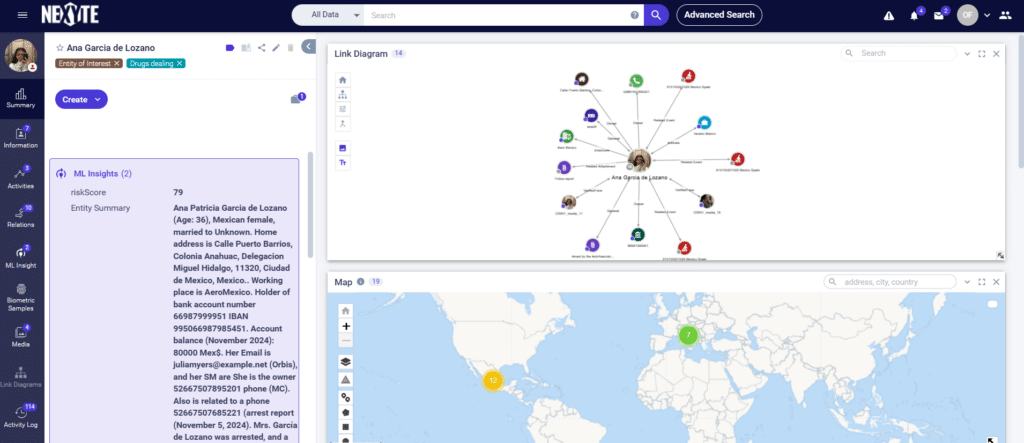1024x443 pixels.
Task: Remove the Entity of Interest tag
Action: 116,63
